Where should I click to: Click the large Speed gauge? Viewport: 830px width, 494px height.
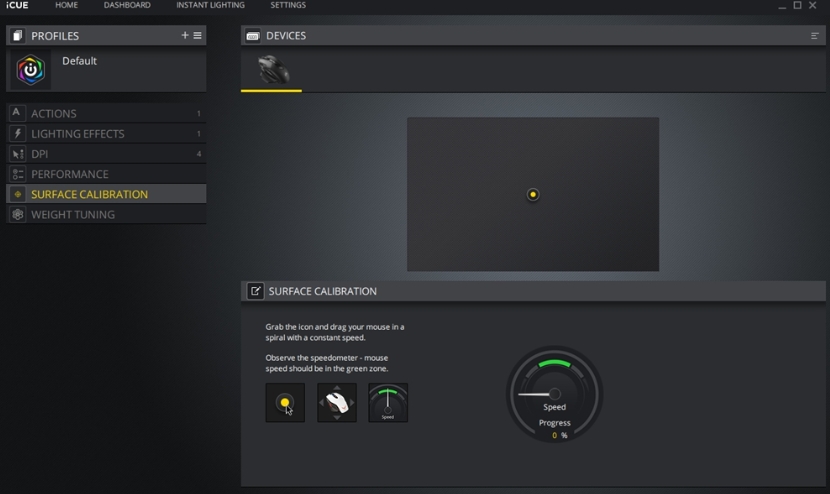[x=554, y=394]
